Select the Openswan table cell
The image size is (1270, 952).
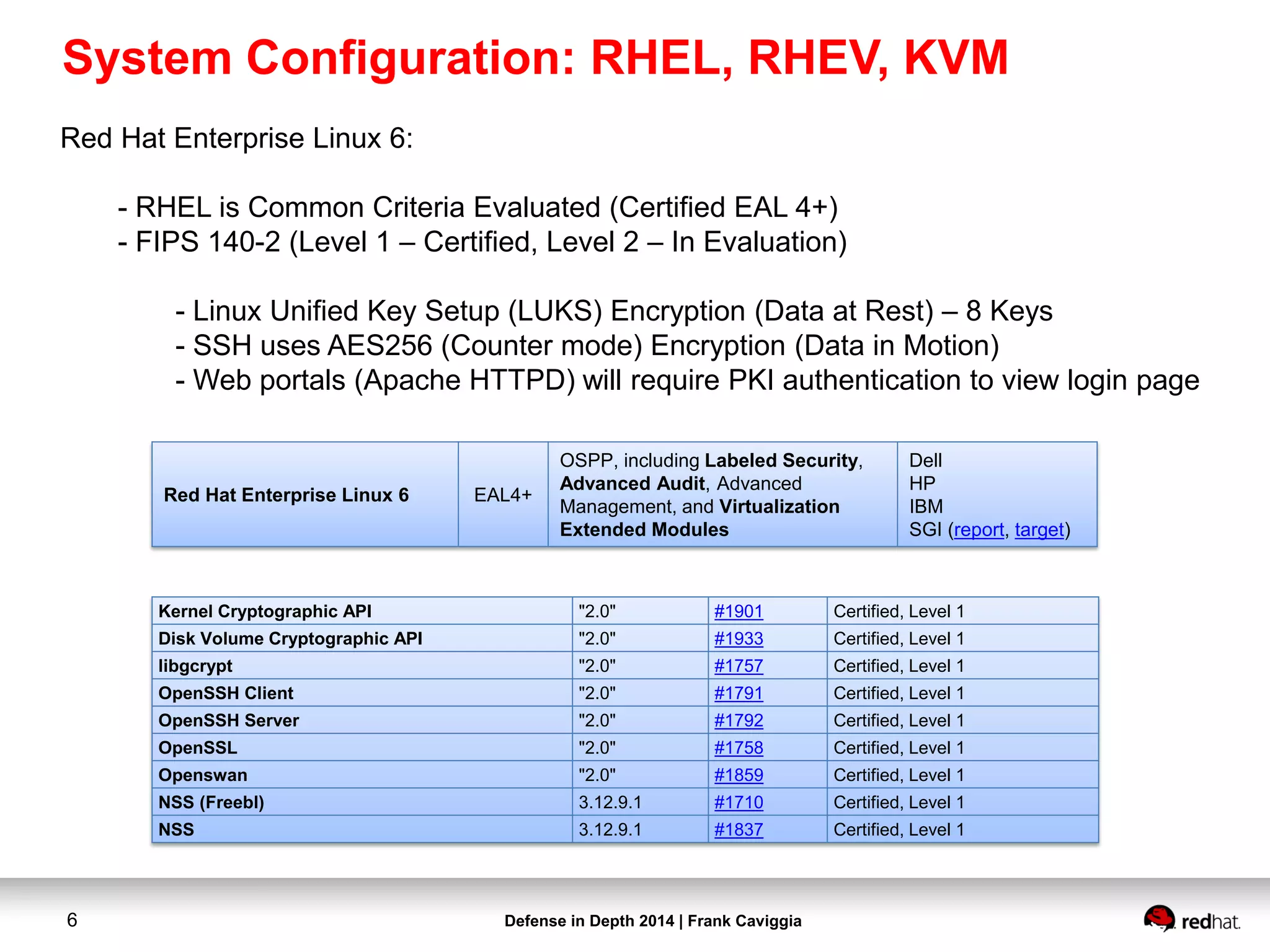click(362, 775)
